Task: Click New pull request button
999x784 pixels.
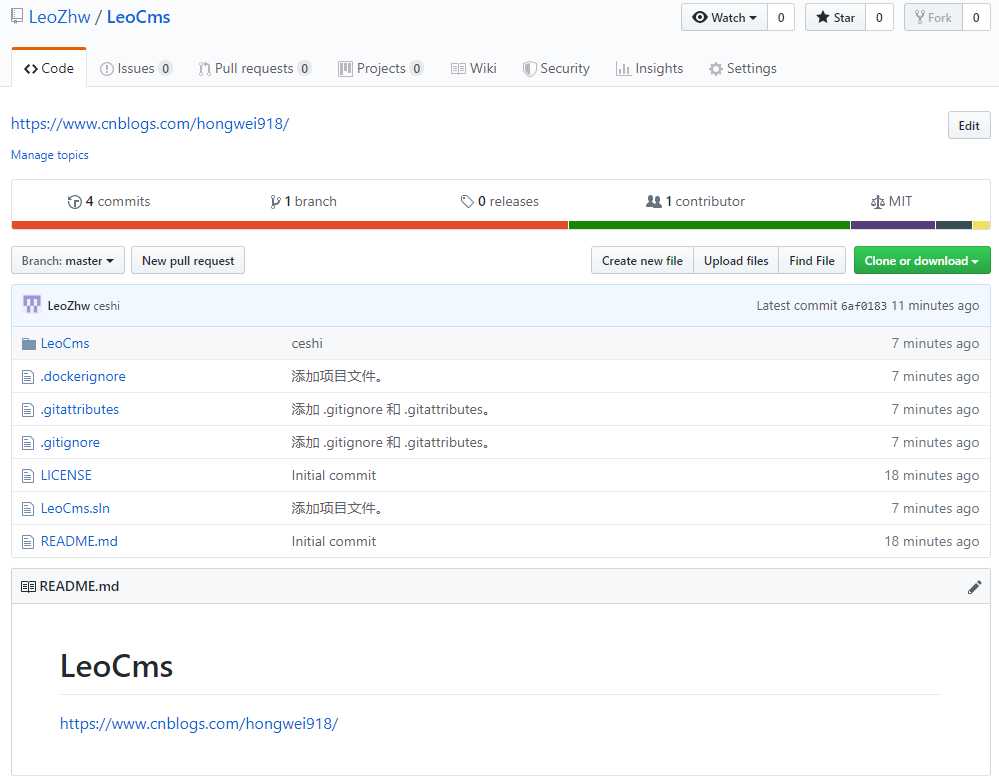Action: point(188,261)
